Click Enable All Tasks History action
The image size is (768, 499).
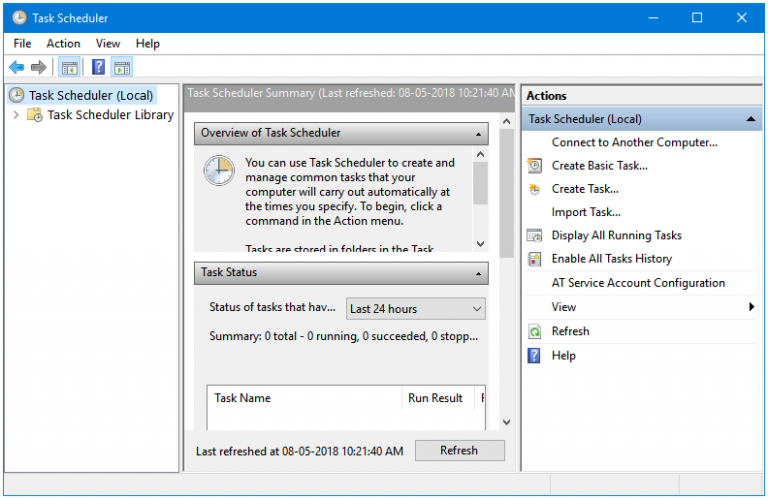611,259
